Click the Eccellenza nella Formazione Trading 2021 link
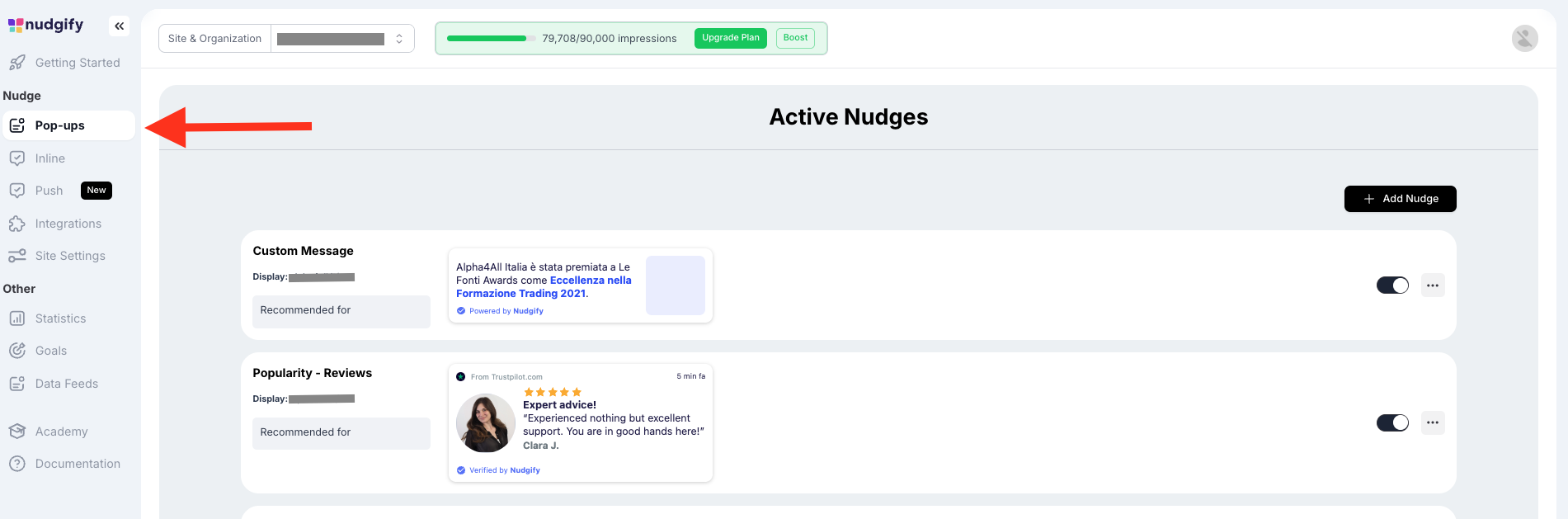The width and height of the screenshot is (1568, 519). click(x=544, y=287)
